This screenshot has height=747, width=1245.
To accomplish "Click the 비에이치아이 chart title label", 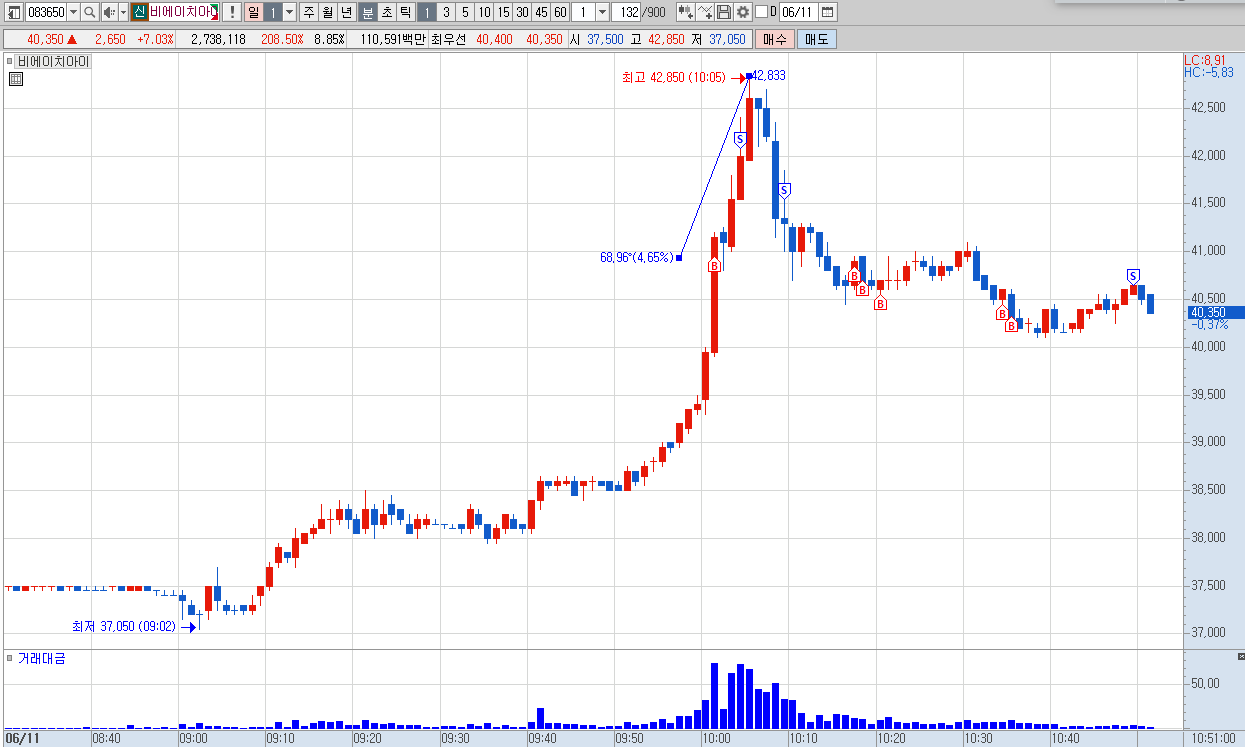I will 53,61.
